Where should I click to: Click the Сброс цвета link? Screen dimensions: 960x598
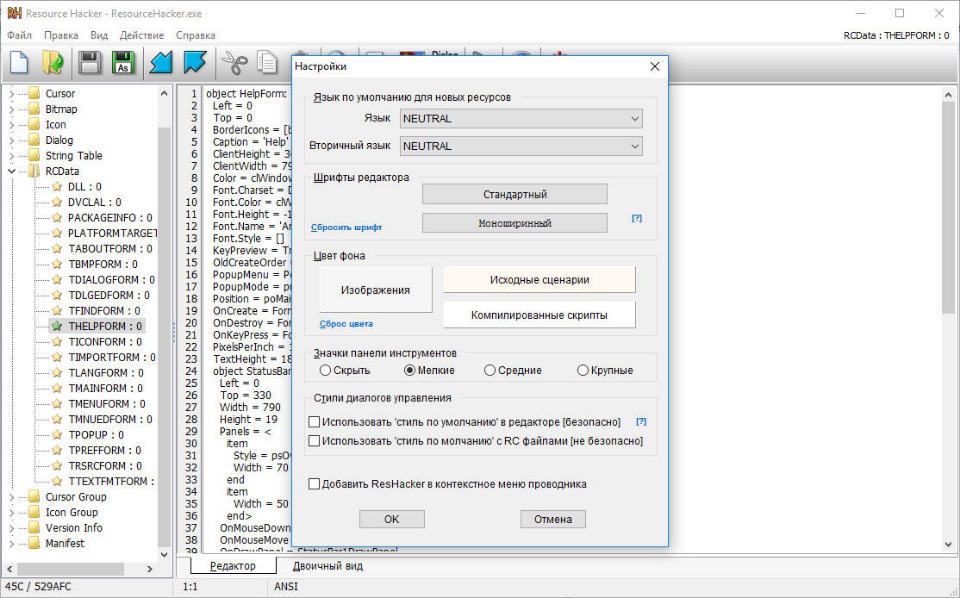(346, 324)
